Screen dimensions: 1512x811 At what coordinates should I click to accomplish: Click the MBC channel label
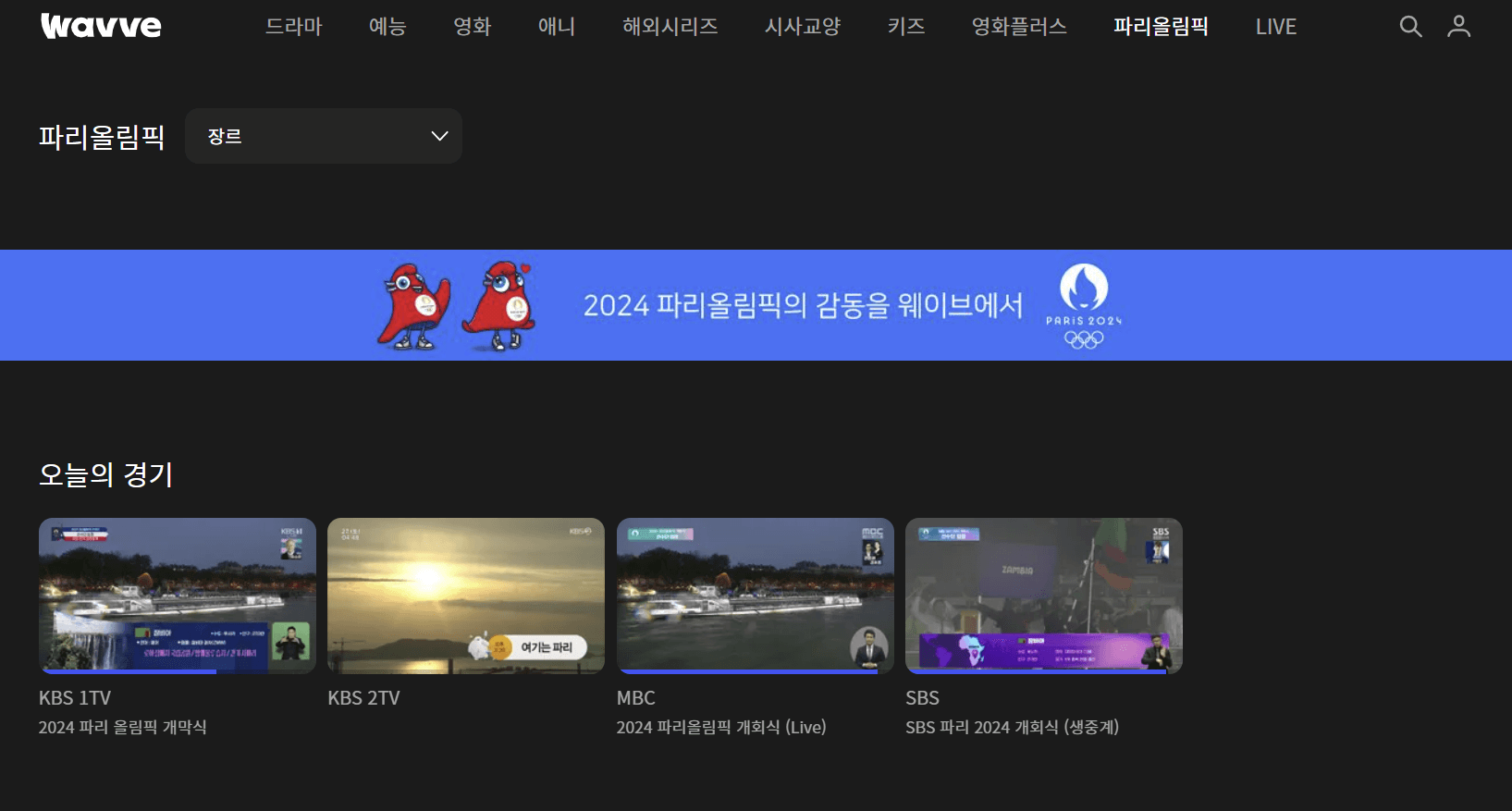(x=636, y=698)
